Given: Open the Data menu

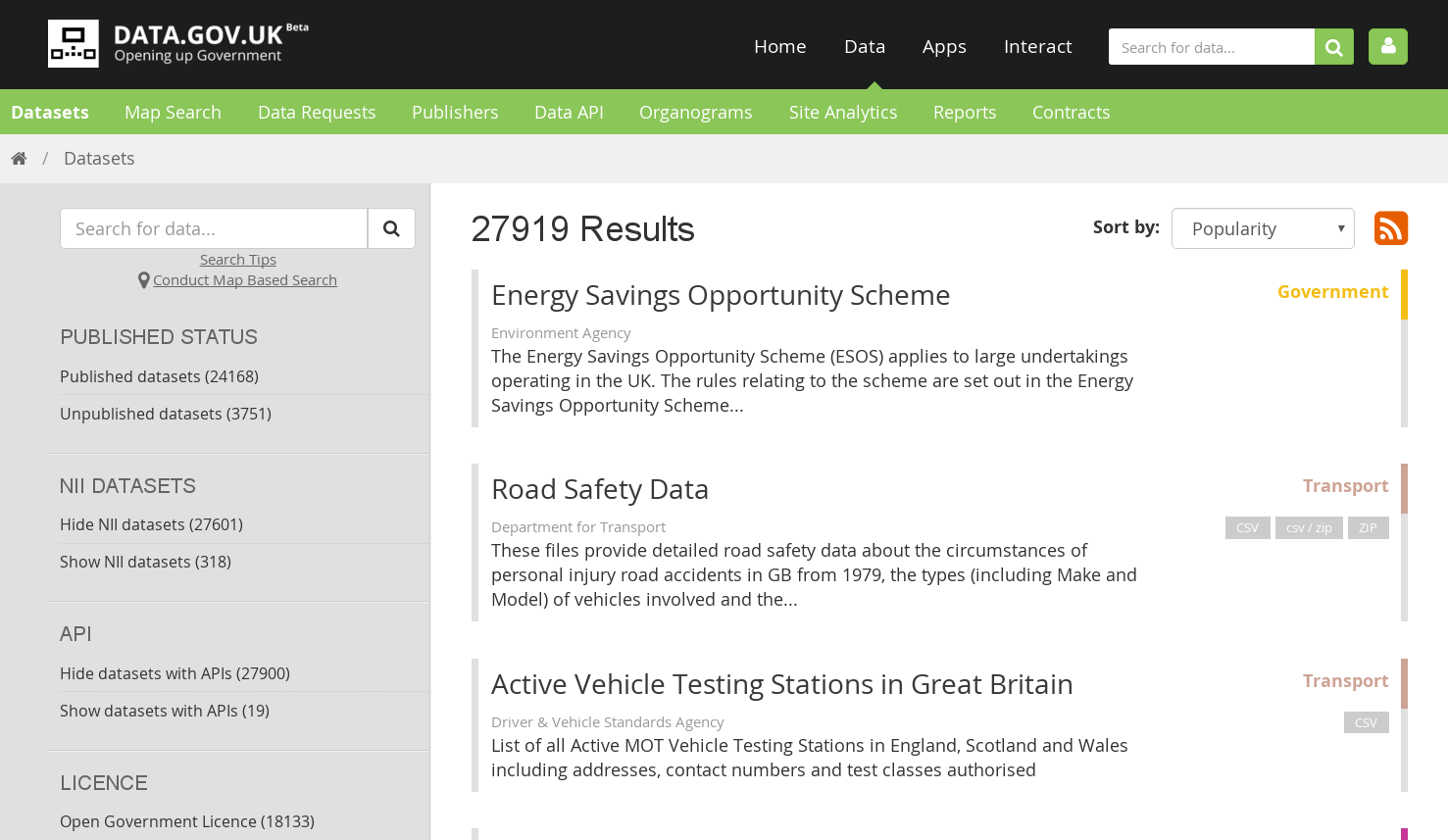Looking at the screenshot, I should (x=865, y=46).
